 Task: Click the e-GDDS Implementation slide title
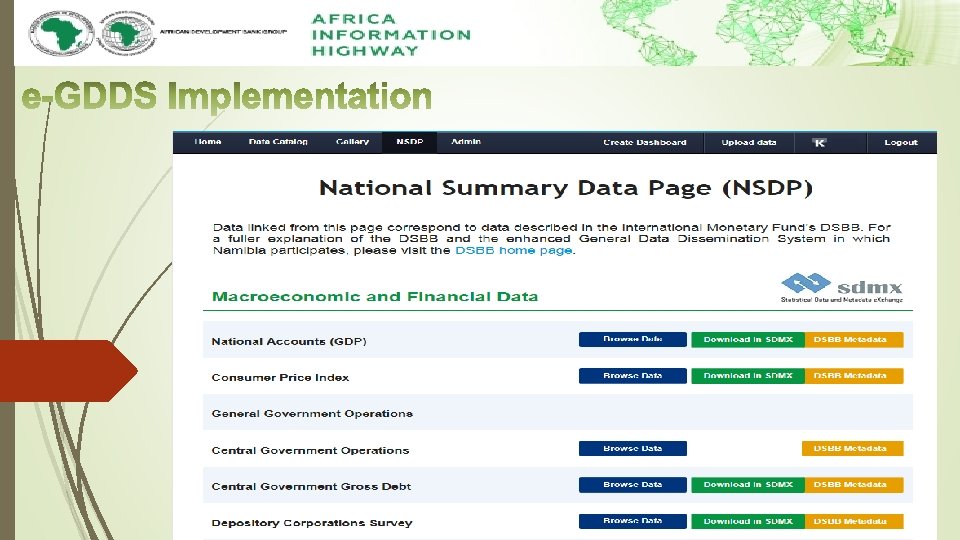227,96
